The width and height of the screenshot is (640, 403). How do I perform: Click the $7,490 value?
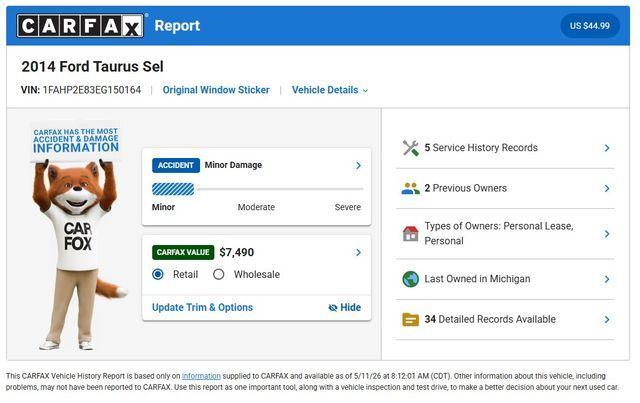click(237, 253)
